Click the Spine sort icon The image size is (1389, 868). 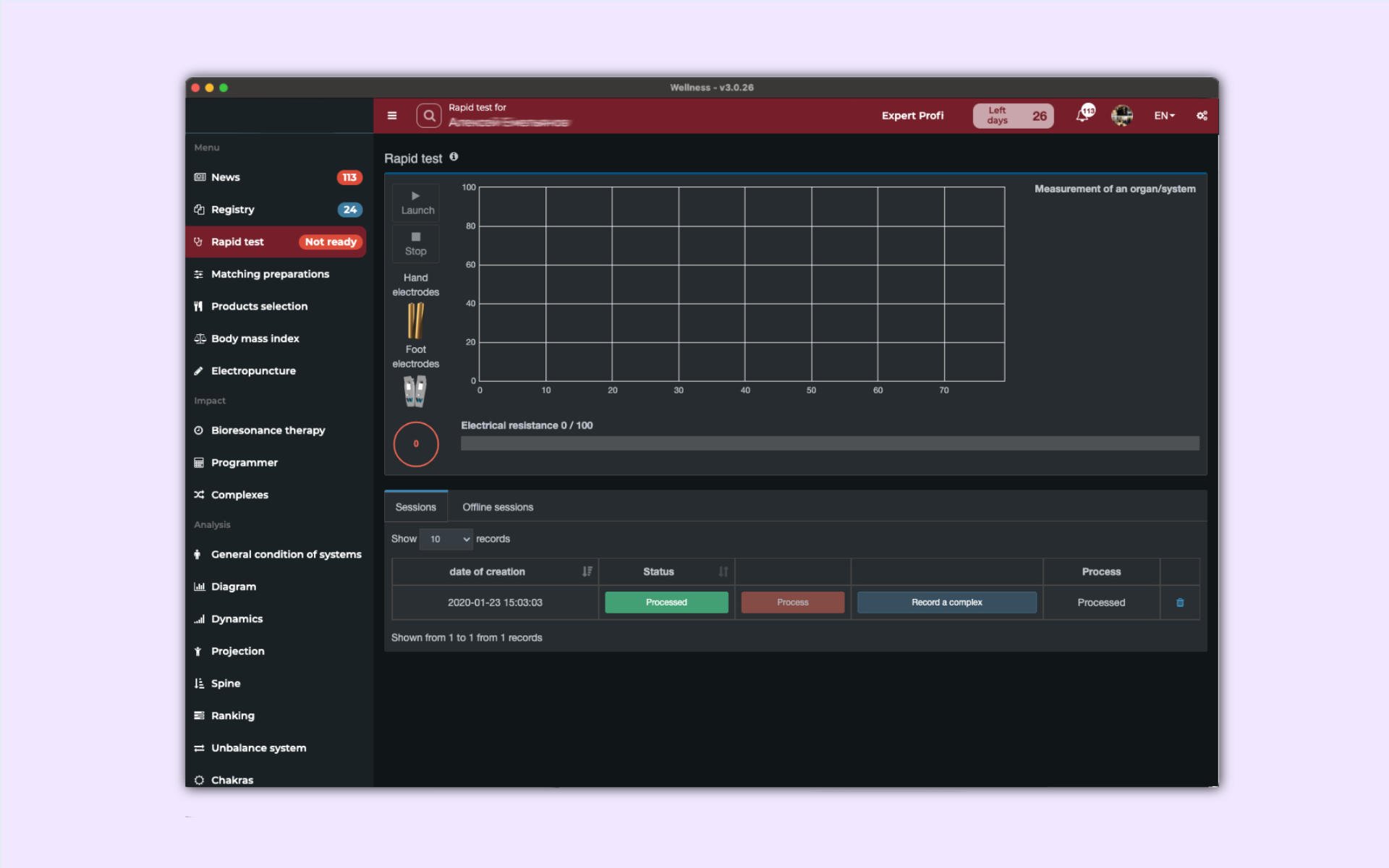199,684
